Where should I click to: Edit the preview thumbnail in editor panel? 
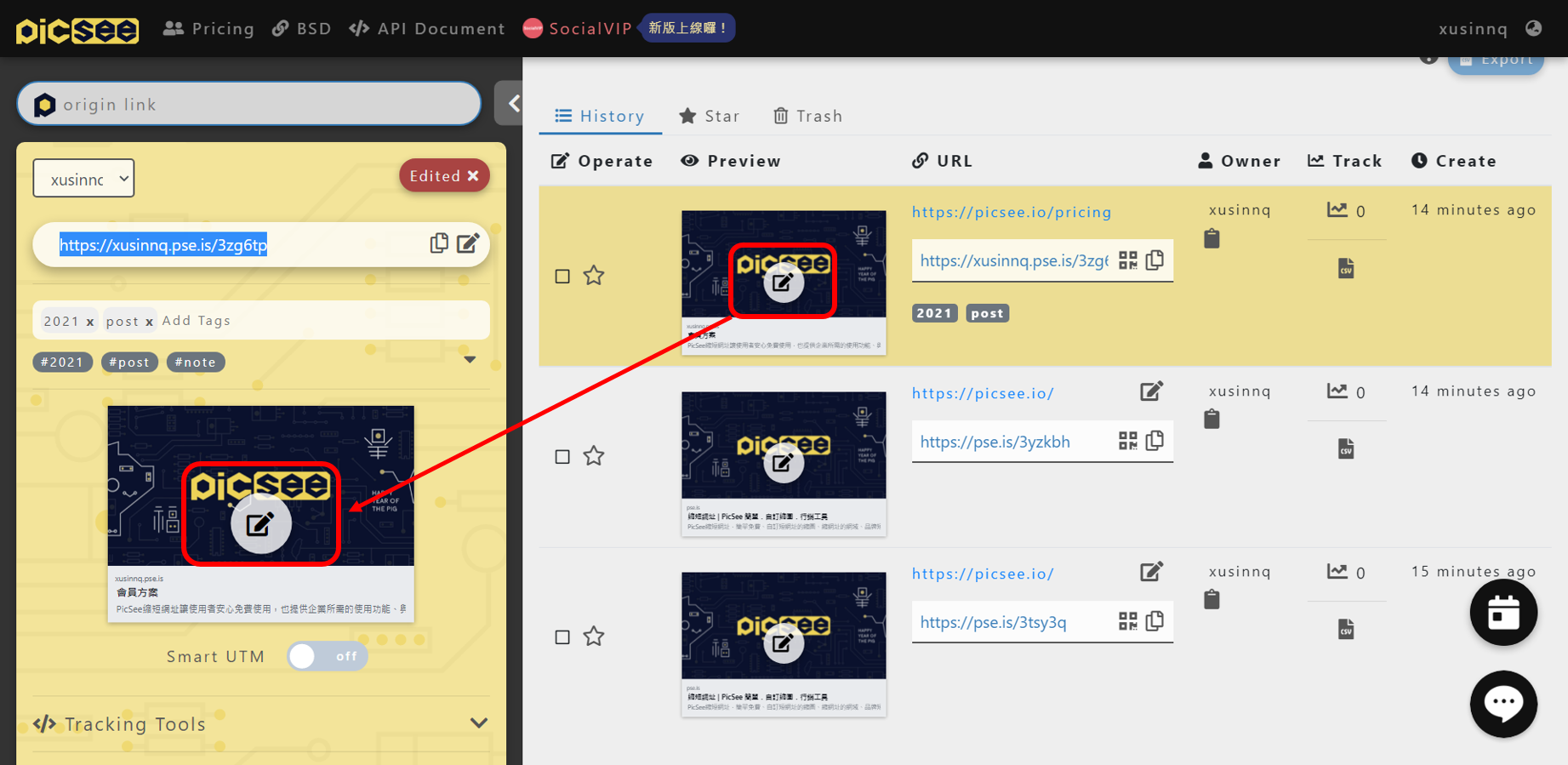point(260,523)
